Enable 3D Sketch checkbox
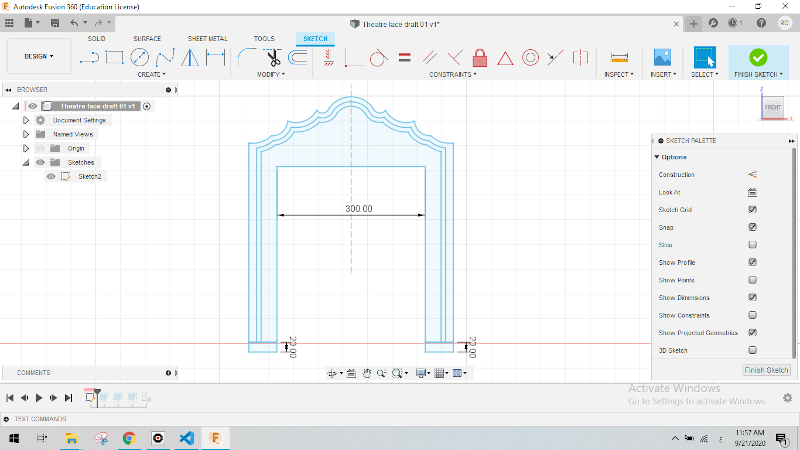This screenshot has width=800, height=450. (x=752, y=351)
